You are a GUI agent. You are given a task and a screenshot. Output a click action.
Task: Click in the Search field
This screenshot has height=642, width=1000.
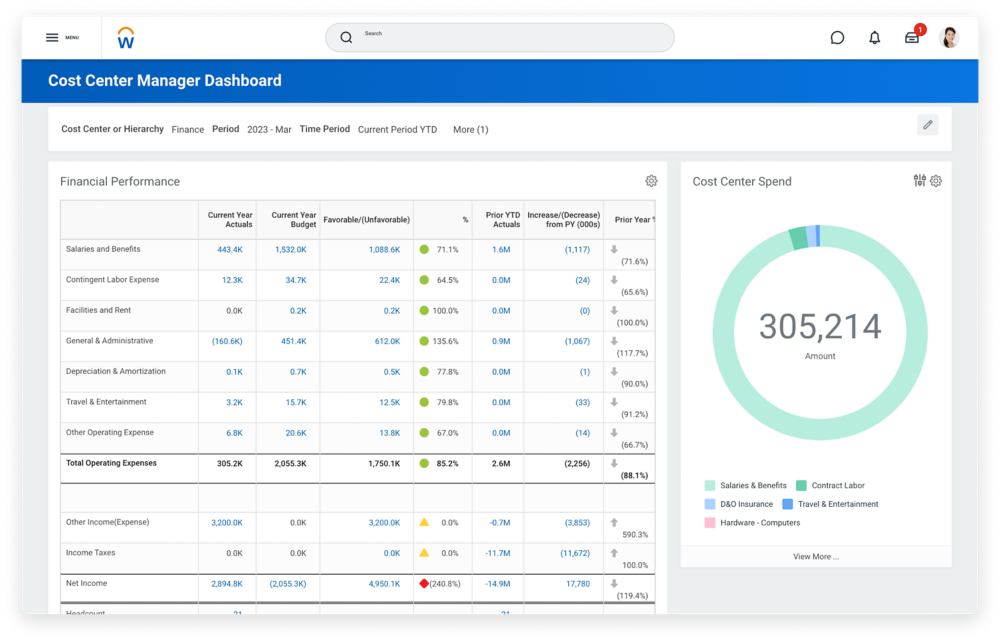coord(500,38)
